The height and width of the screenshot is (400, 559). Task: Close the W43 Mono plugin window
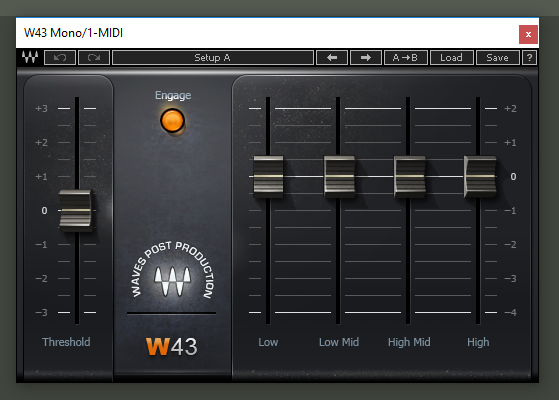[x=528, y=35]
